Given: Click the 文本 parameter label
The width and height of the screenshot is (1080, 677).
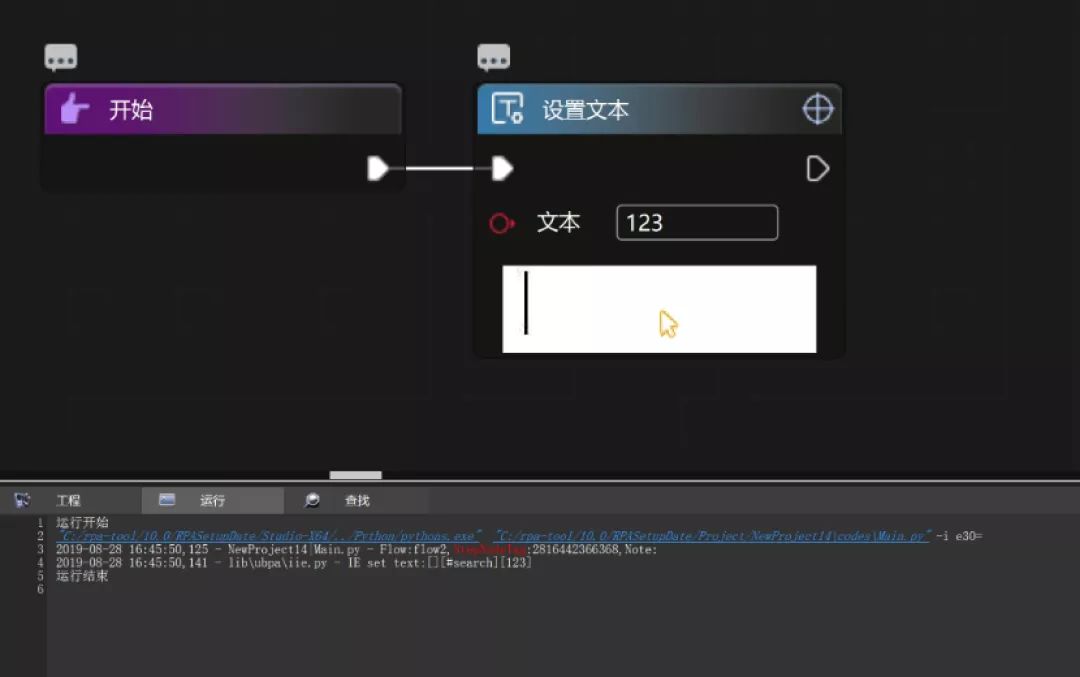Looking at the screenshot, I should 559,222.
